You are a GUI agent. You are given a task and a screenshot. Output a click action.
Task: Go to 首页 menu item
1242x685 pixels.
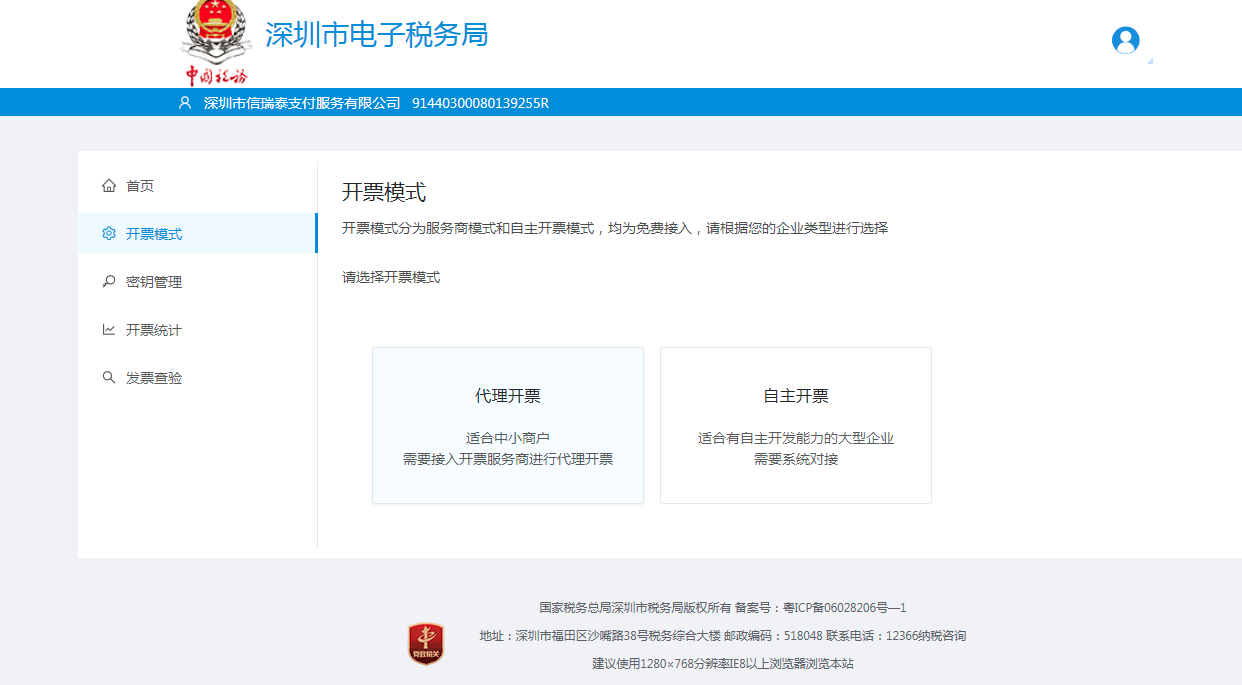140,186
